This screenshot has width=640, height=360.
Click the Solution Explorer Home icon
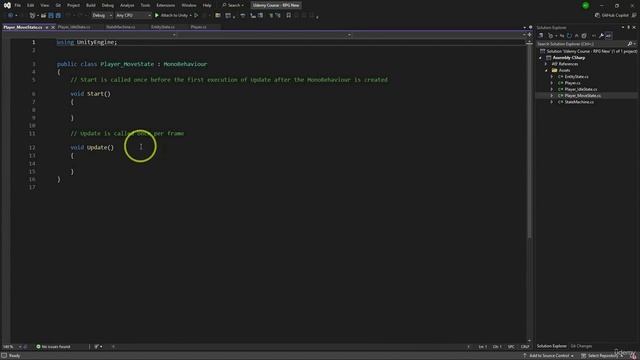pyautogui.click(x=541, y=36)
